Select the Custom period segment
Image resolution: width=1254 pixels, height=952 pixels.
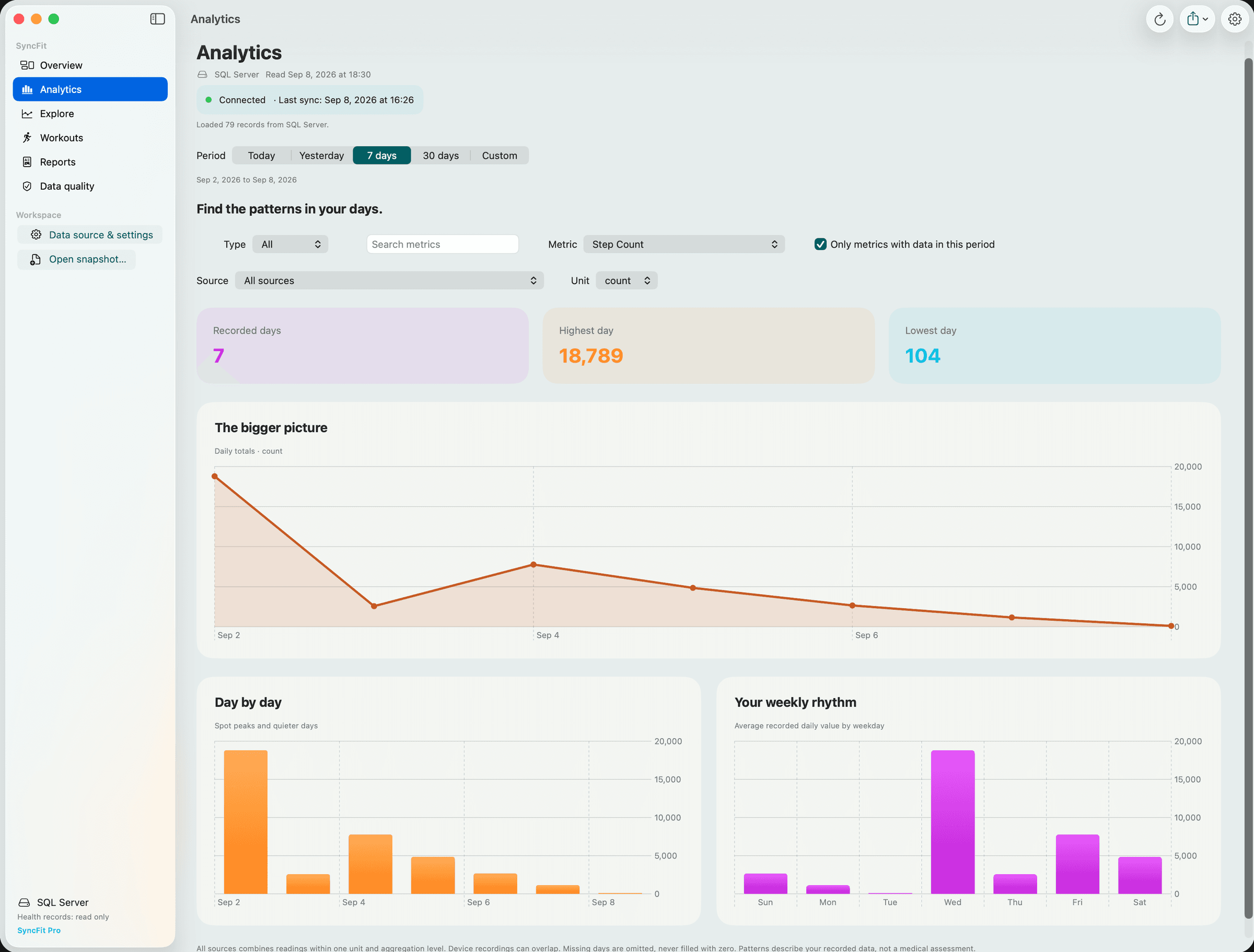pyautogui.click(x=500, y=155)
